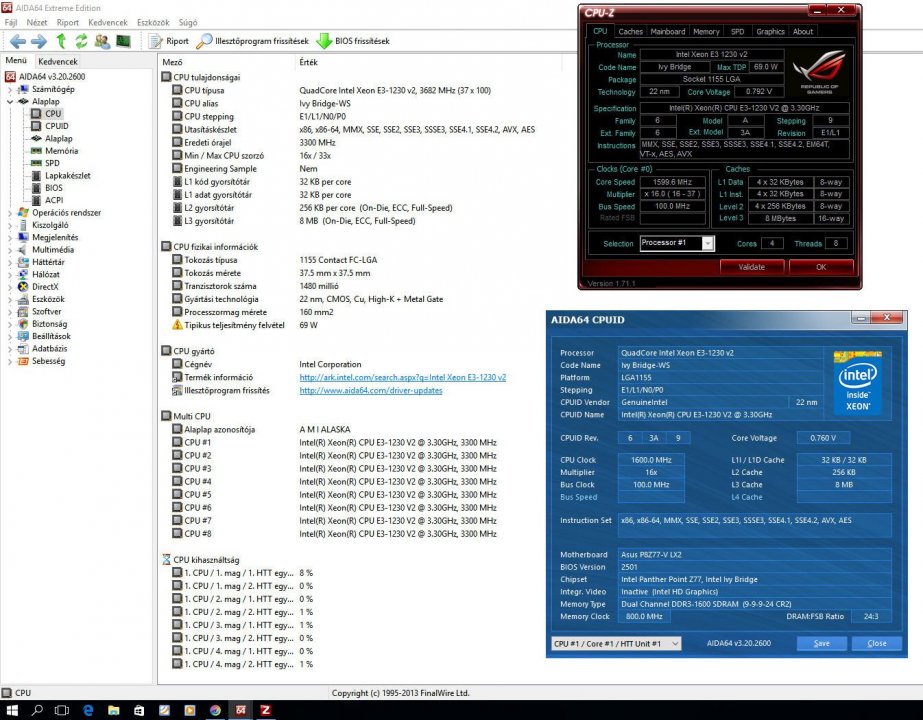
Task: Expand the Hálózat tree node
Action: tap(10, 275)
